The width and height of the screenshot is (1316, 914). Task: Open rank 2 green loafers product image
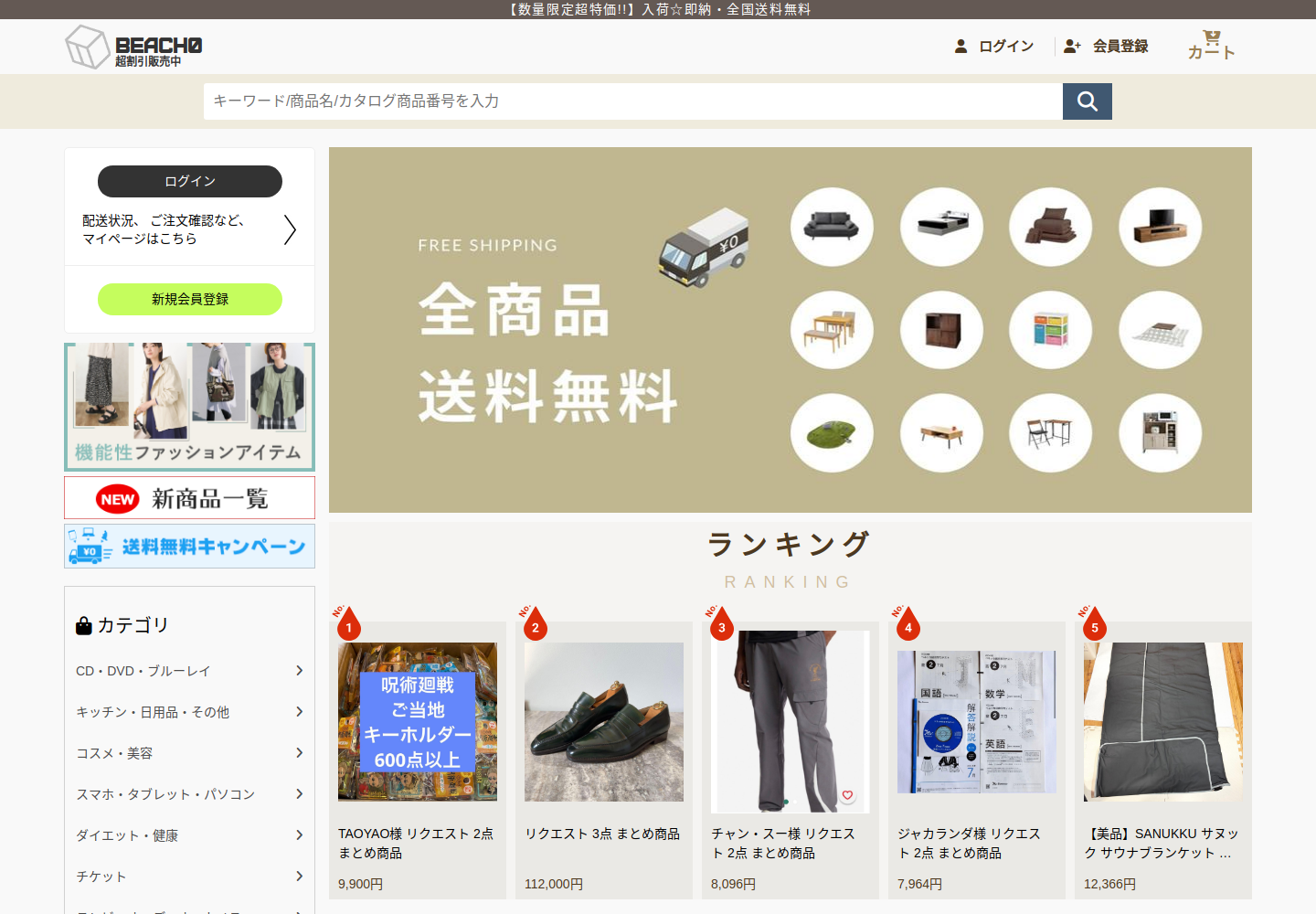pos(604,722)
